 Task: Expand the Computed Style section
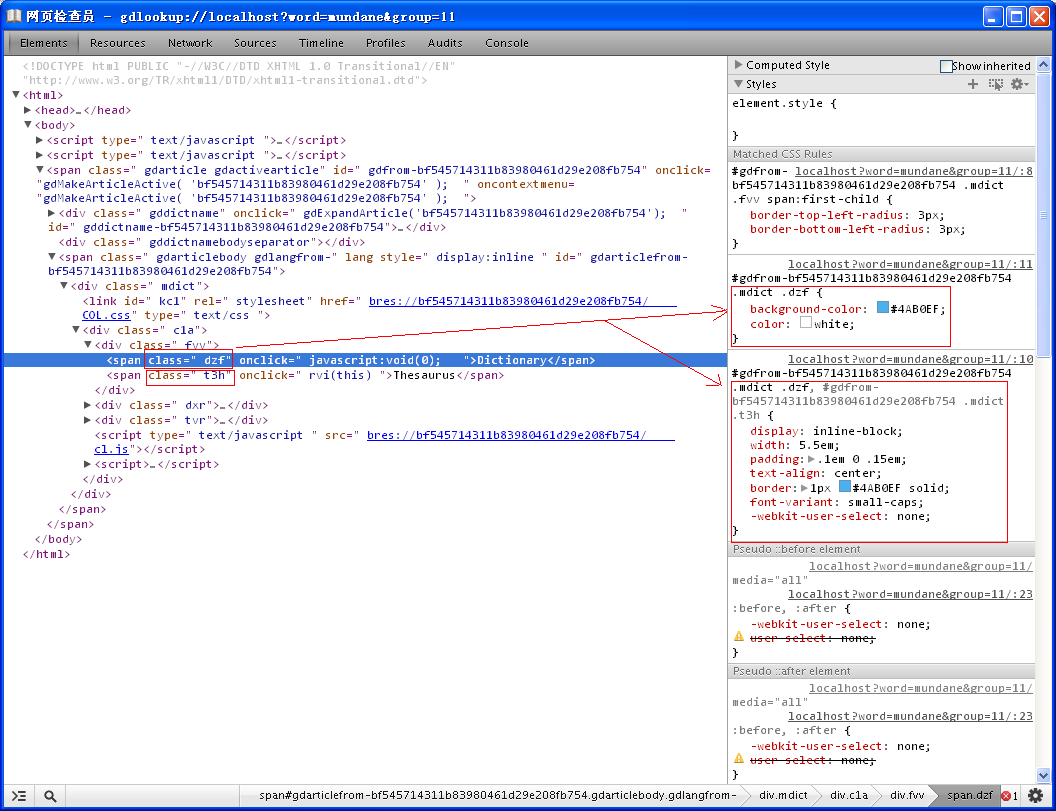738,65
